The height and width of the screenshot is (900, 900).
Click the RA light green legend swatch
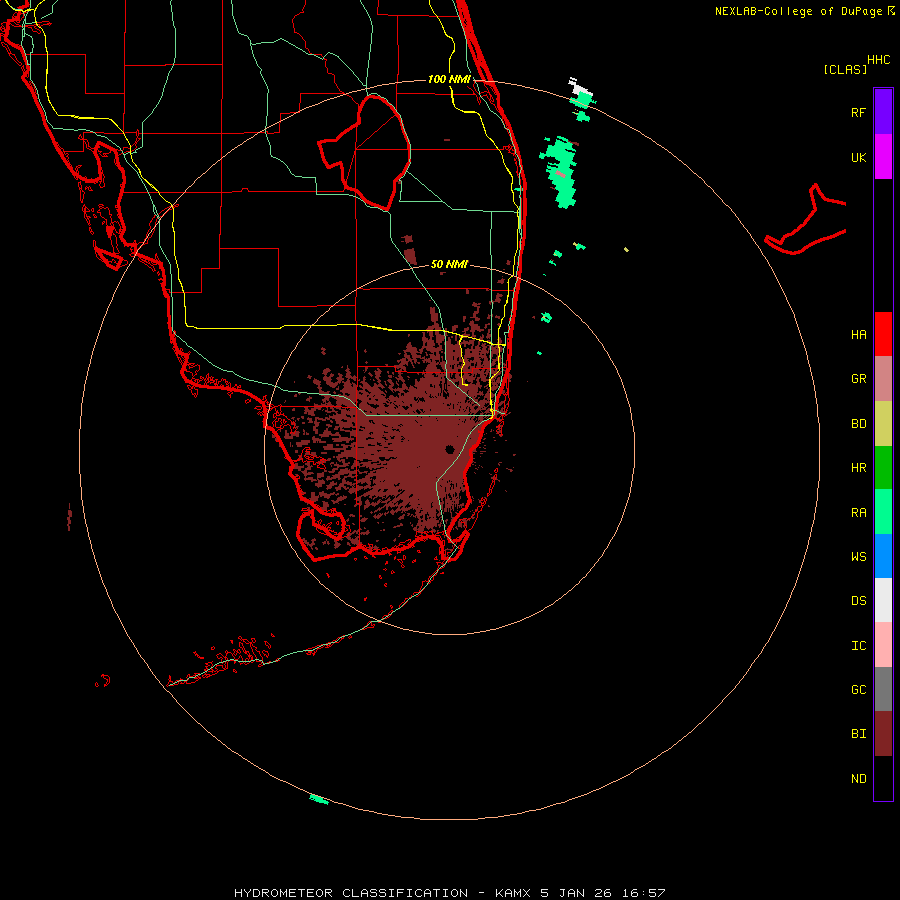click(883, 512)
